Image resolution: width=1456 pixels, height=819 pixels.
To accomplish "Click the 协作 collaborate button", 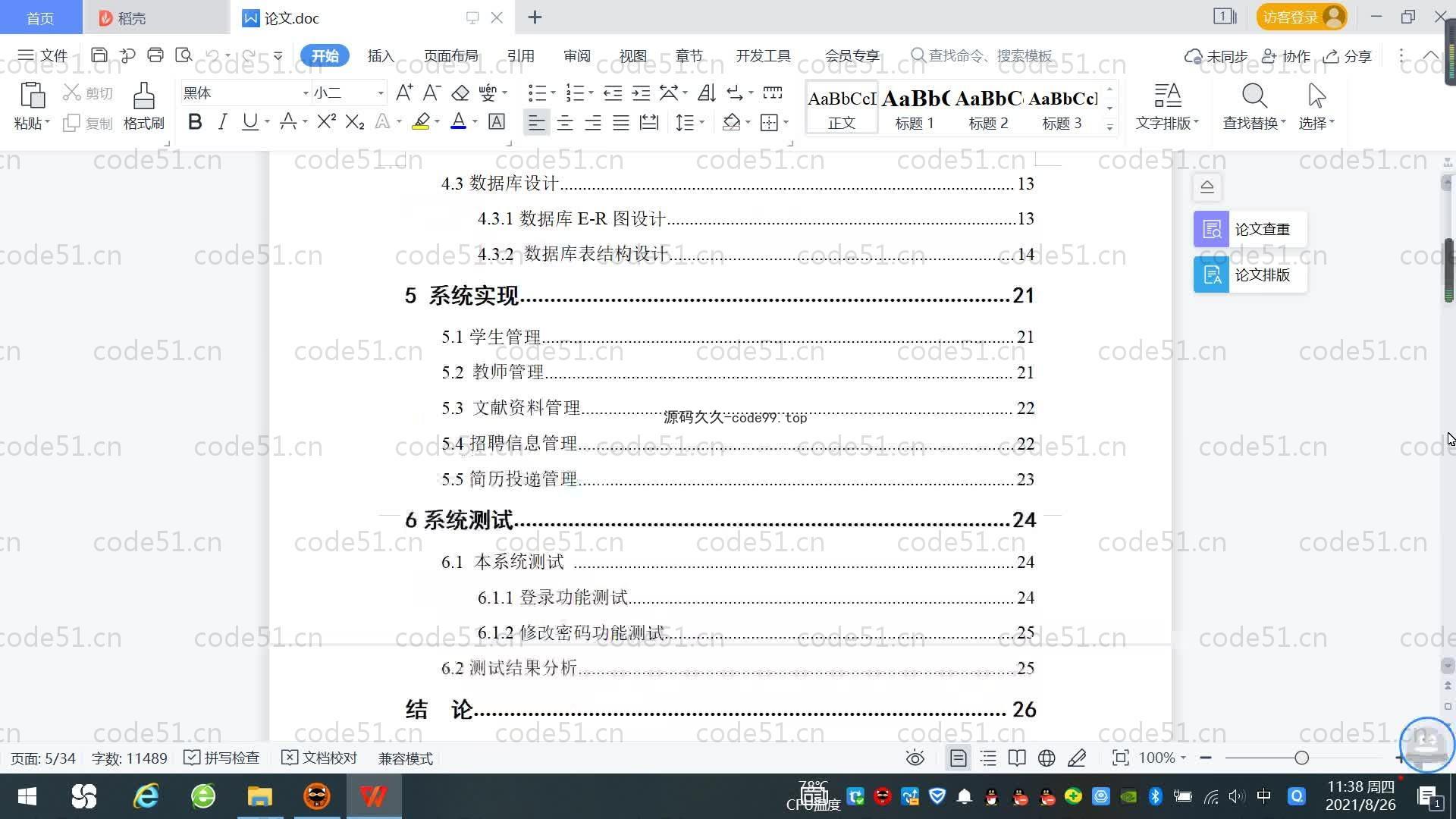I will pyautogui.click(x=1286, y=56).
